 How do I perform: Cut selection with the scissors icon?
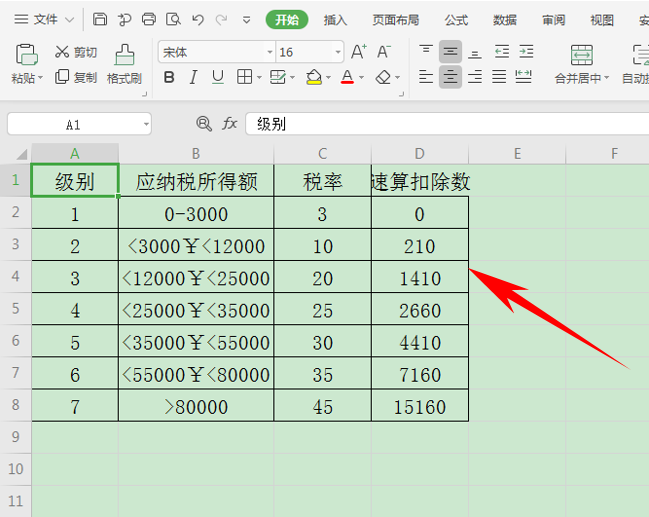pos(62,52)
